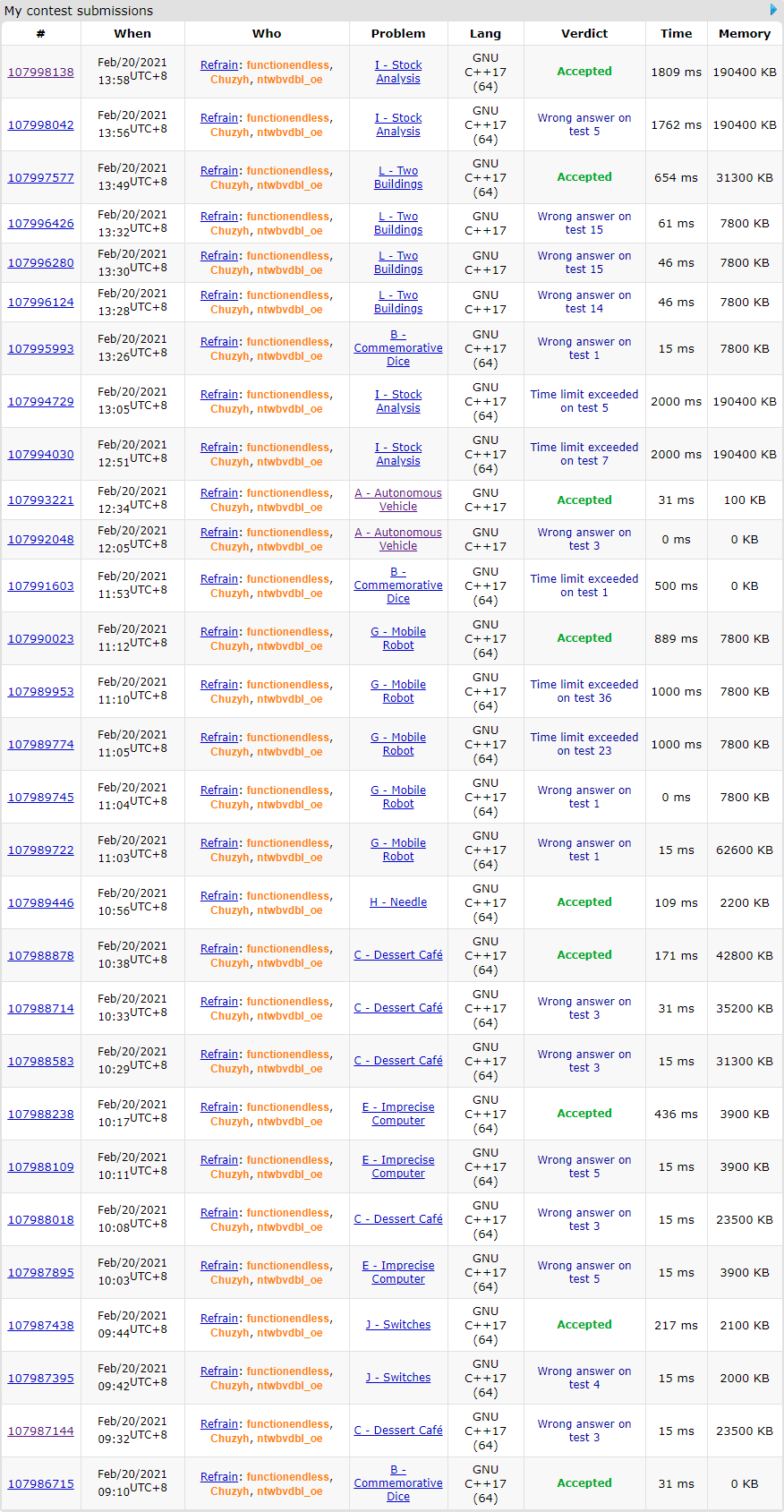
Task: Open H - Needle problem link
Action: pos(398,902)
